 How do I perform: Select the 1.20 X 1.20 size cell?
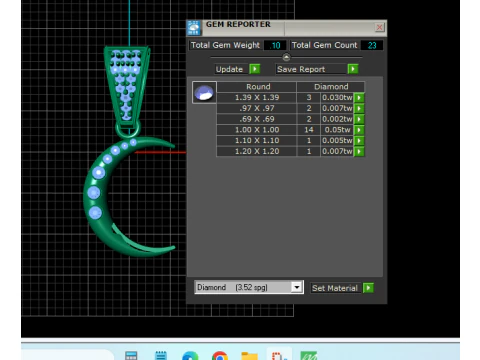257,152
